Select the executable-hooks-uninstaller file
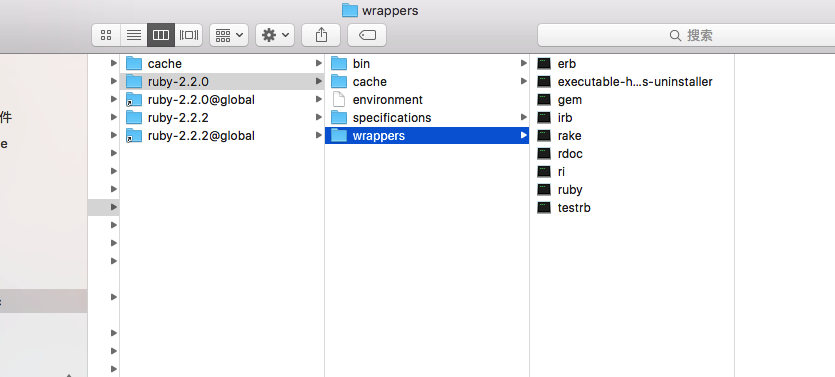835x377 pixels. coord(632,81)
